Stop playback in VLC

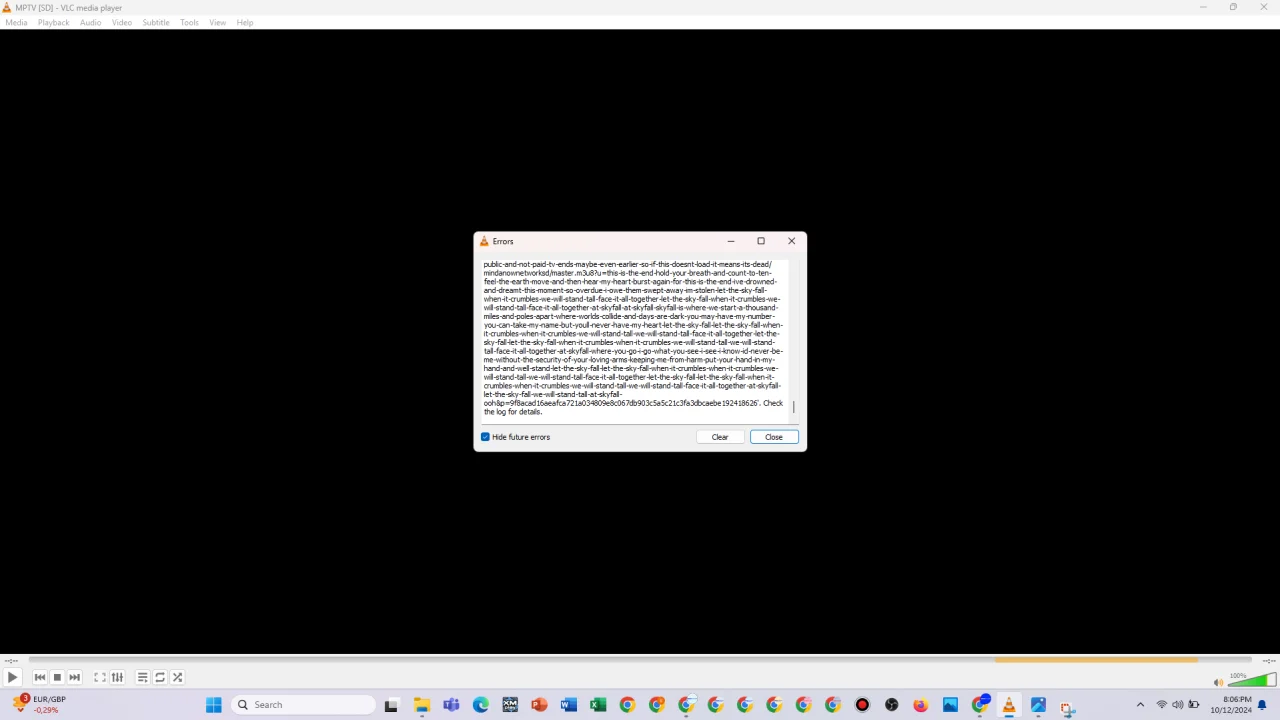coord(57,677)
